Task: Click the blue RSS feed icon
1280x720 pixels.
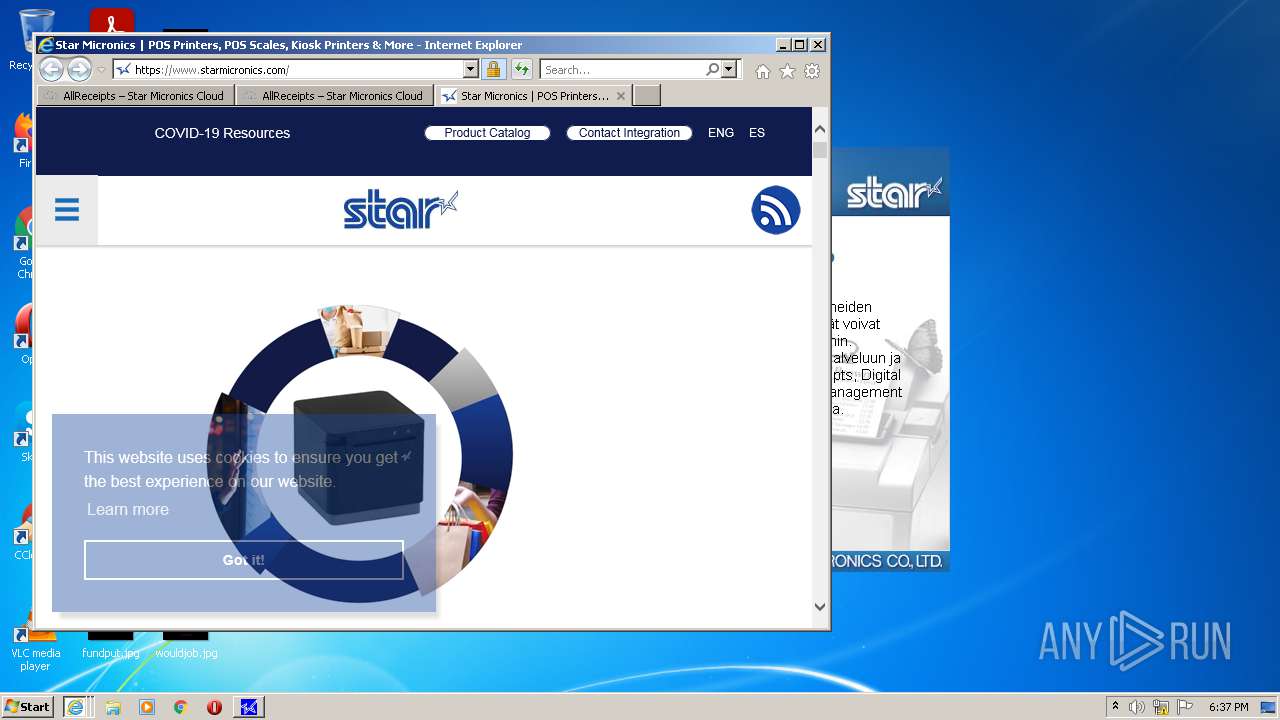Action: tap(776, 210)
